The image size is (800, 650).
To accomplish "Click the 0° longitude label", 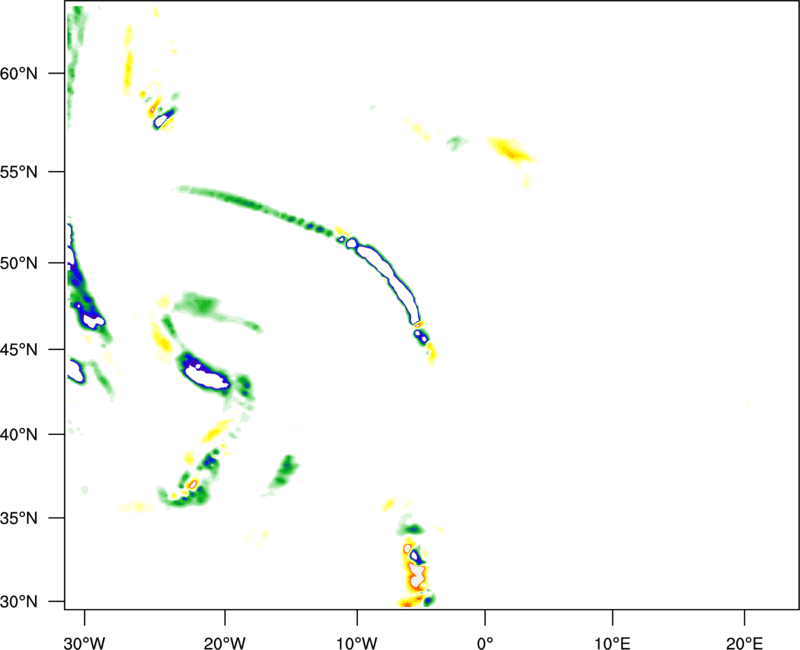I will coord(485,643).
